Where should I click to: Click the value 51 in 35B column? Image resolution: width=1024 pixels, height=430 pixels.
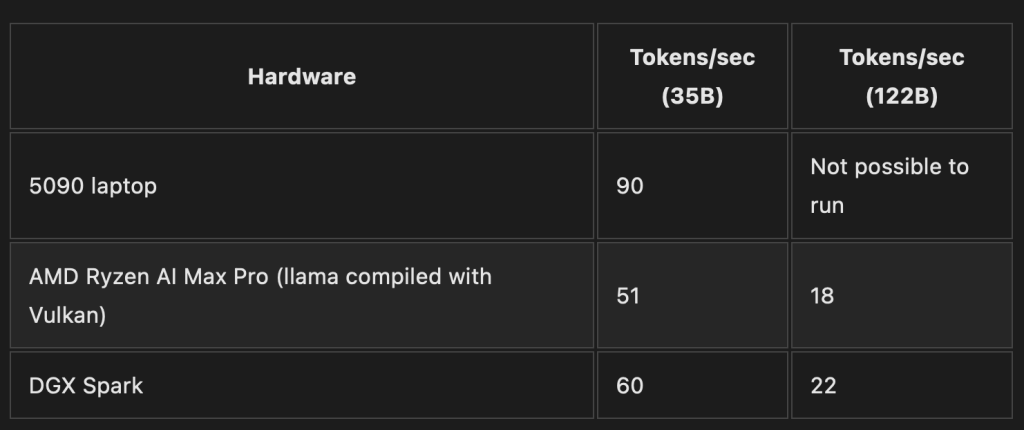(x=629, y=295)
